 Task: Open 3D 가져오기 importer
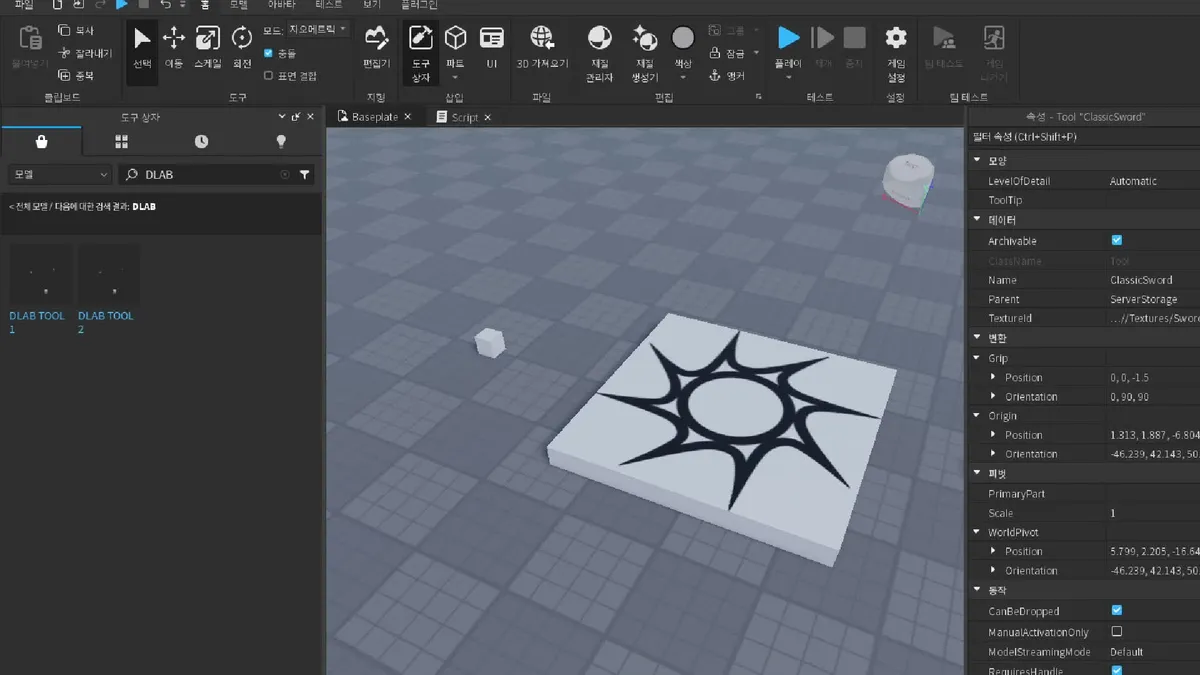click(x=542, y=48)
